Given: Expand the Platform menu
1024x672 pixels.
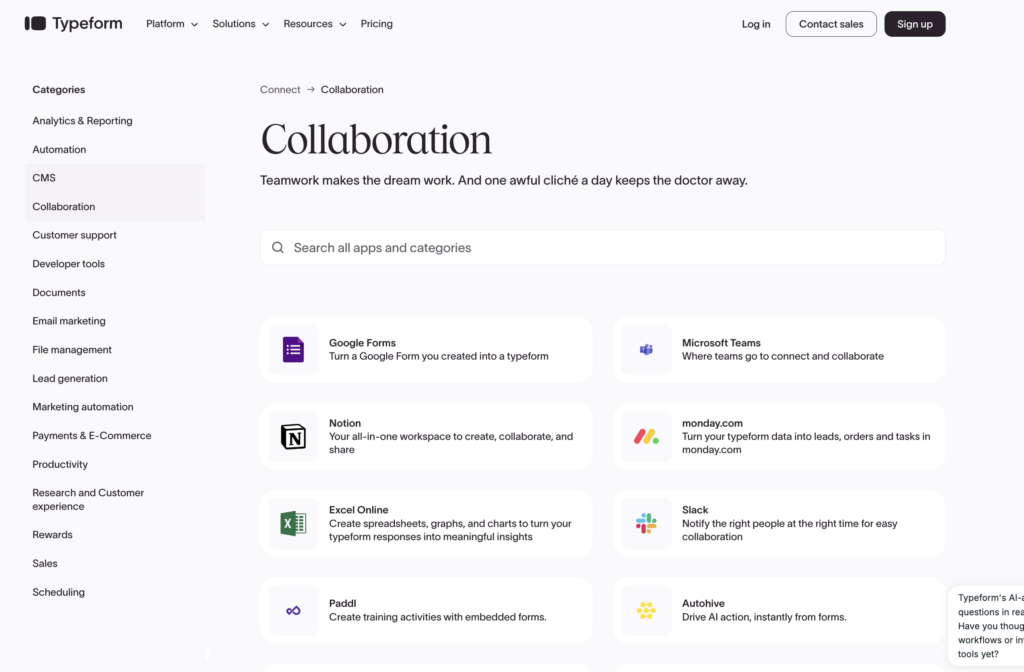Looking at the screenshot, I should coord(172,24).
